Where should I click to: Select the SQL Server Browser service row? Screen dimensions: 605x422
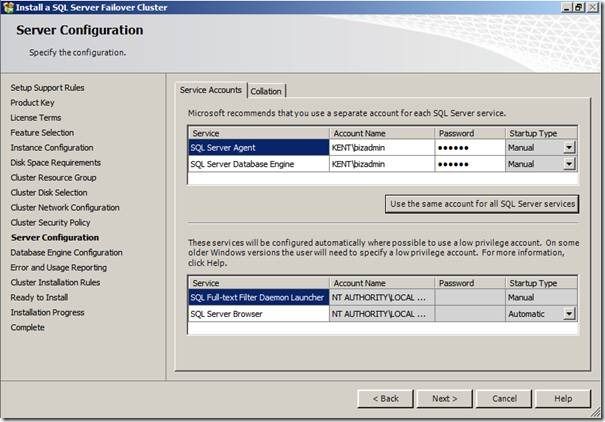click(259, 314)
